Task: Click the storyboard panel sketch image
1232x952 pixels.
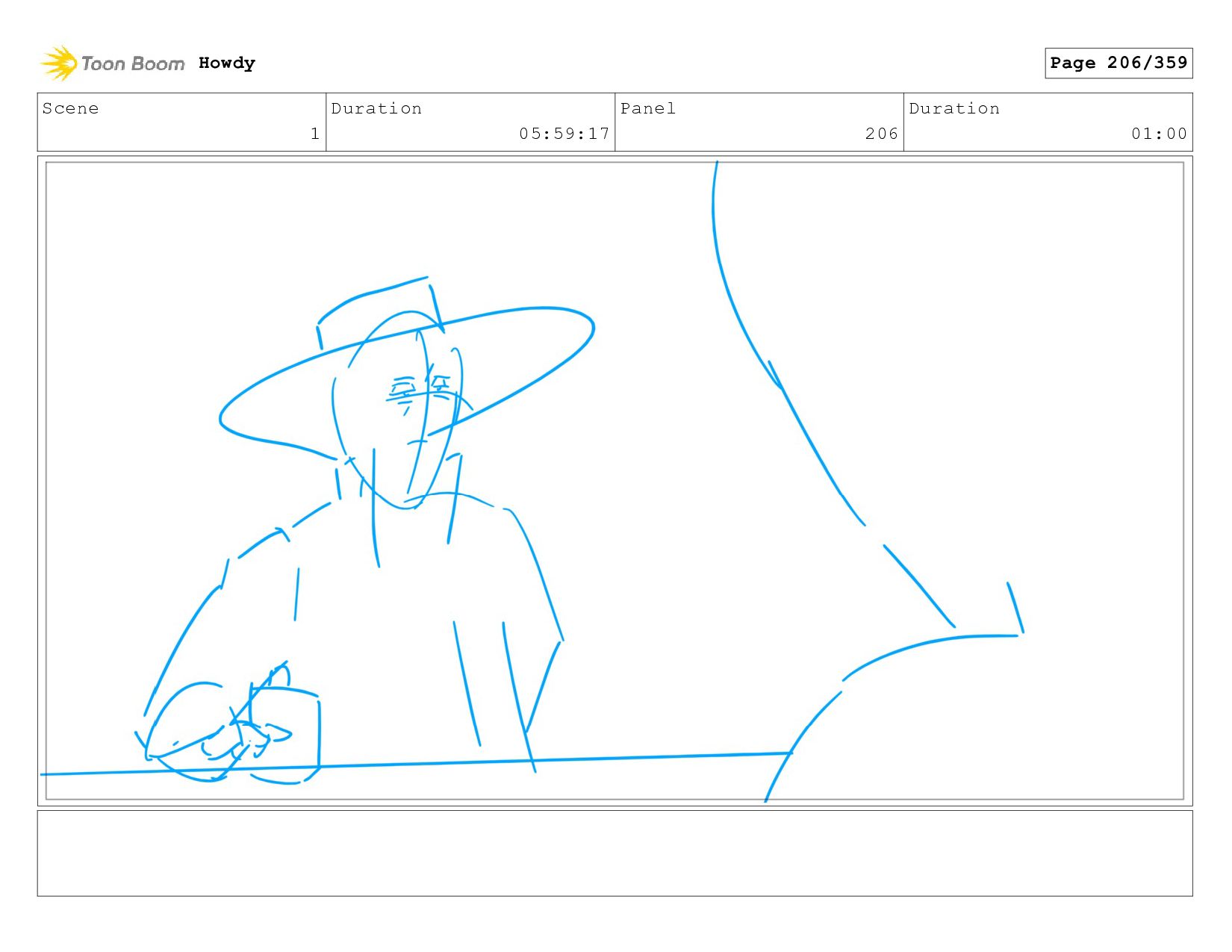Action: [615, 481]
